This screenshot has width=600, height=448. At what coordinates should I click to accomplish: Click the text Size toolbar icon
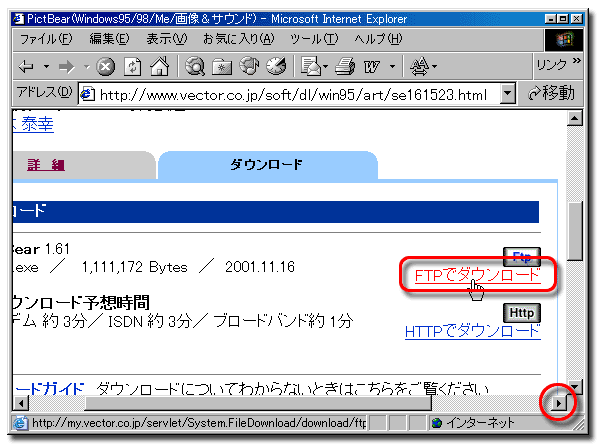click(420, 66)
